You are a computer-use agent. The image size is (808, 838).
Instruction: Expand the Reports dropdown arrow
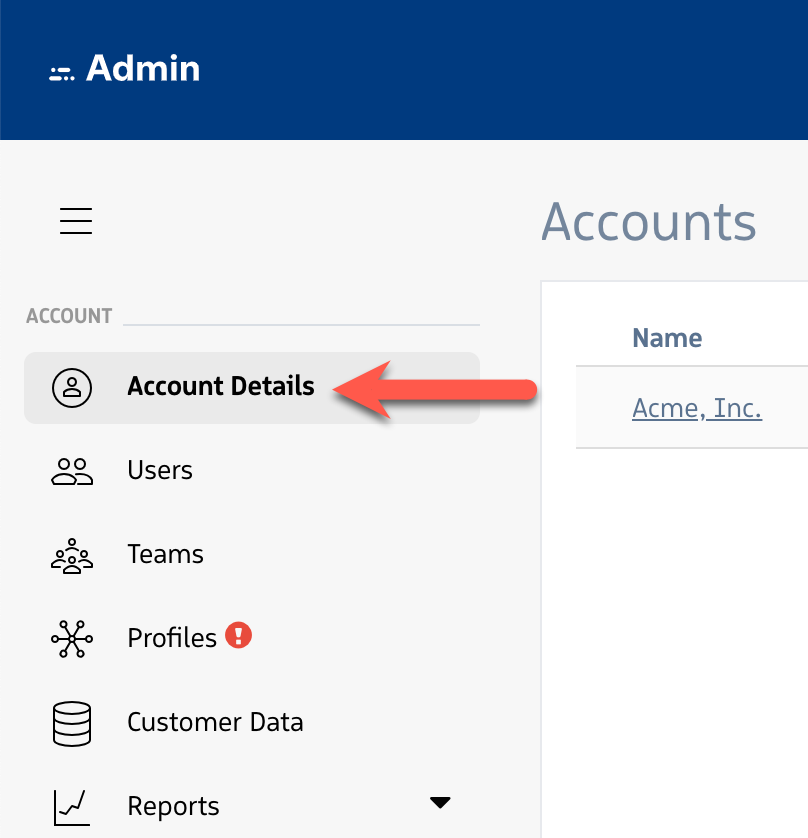[441, 801]
